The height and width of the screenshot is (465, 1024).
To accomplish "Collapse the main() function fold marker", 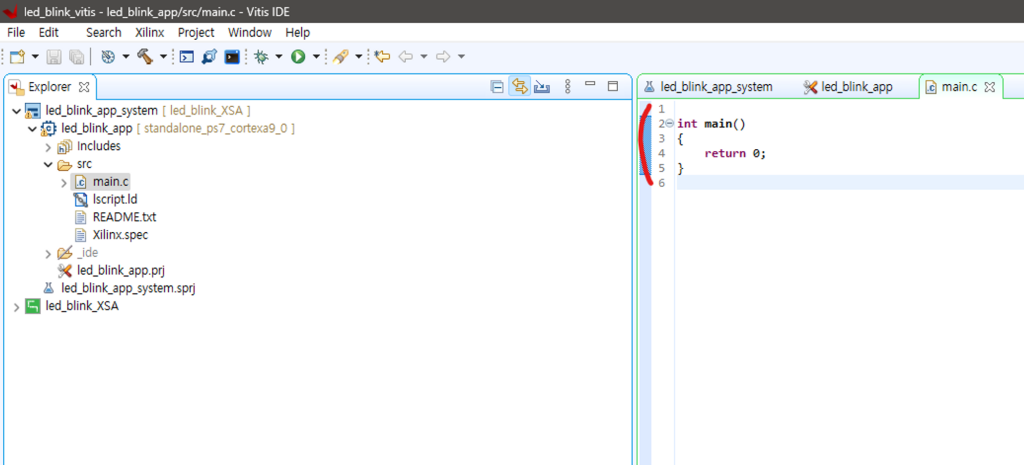I will coord(669,123).
